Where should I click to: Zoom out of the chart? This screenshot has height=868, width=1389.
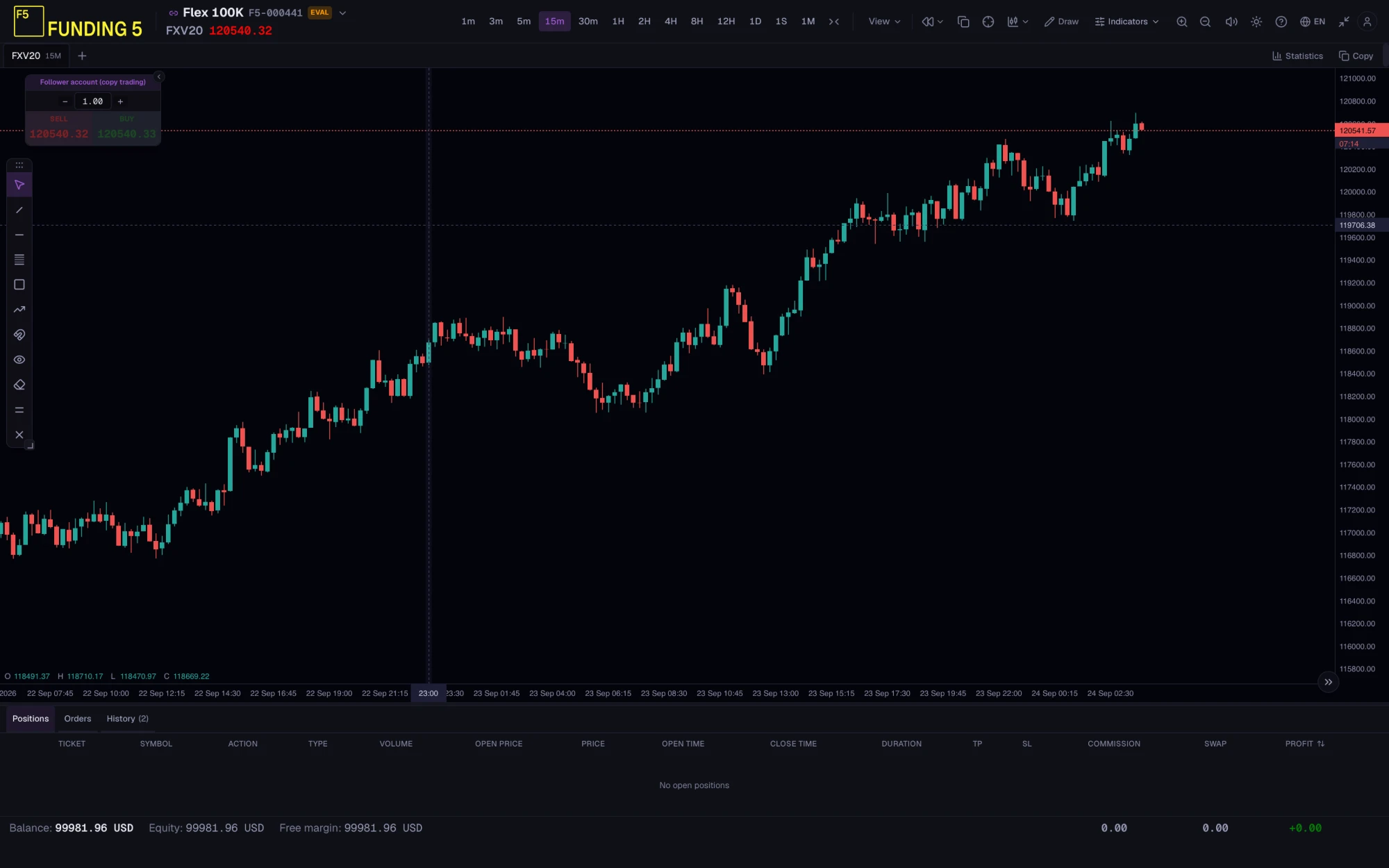(1206, 22)
